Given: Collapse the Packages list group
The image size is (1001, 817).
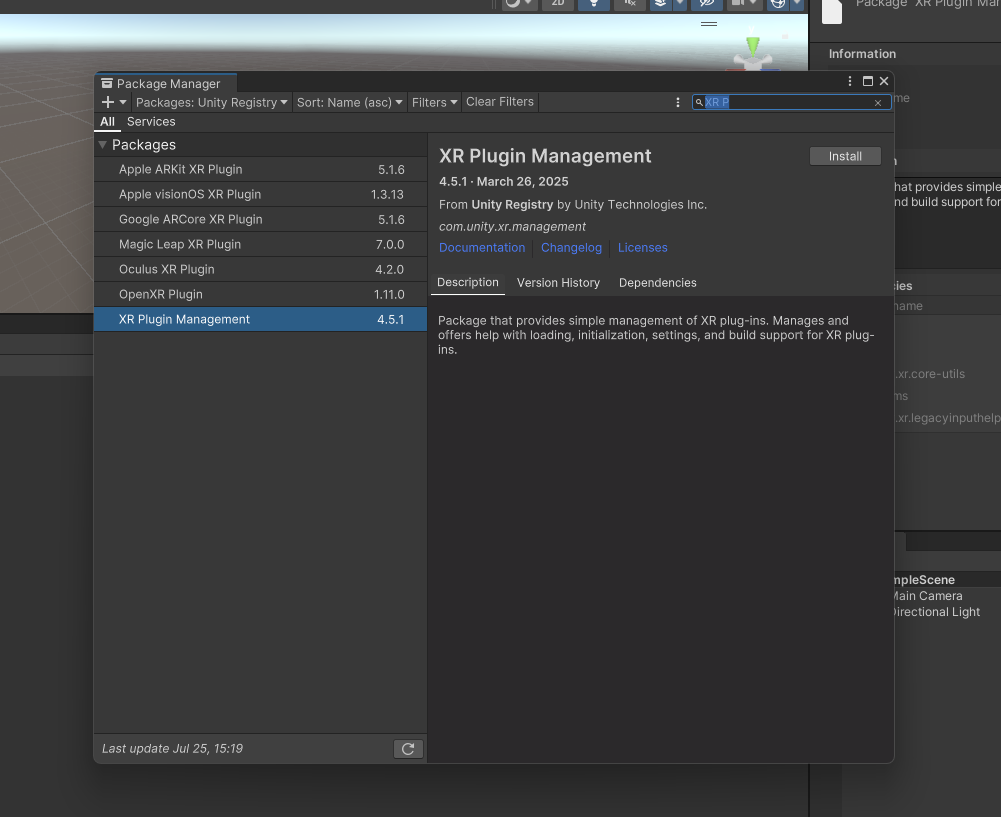Looking at the screenshot, I should pos(103,145).
